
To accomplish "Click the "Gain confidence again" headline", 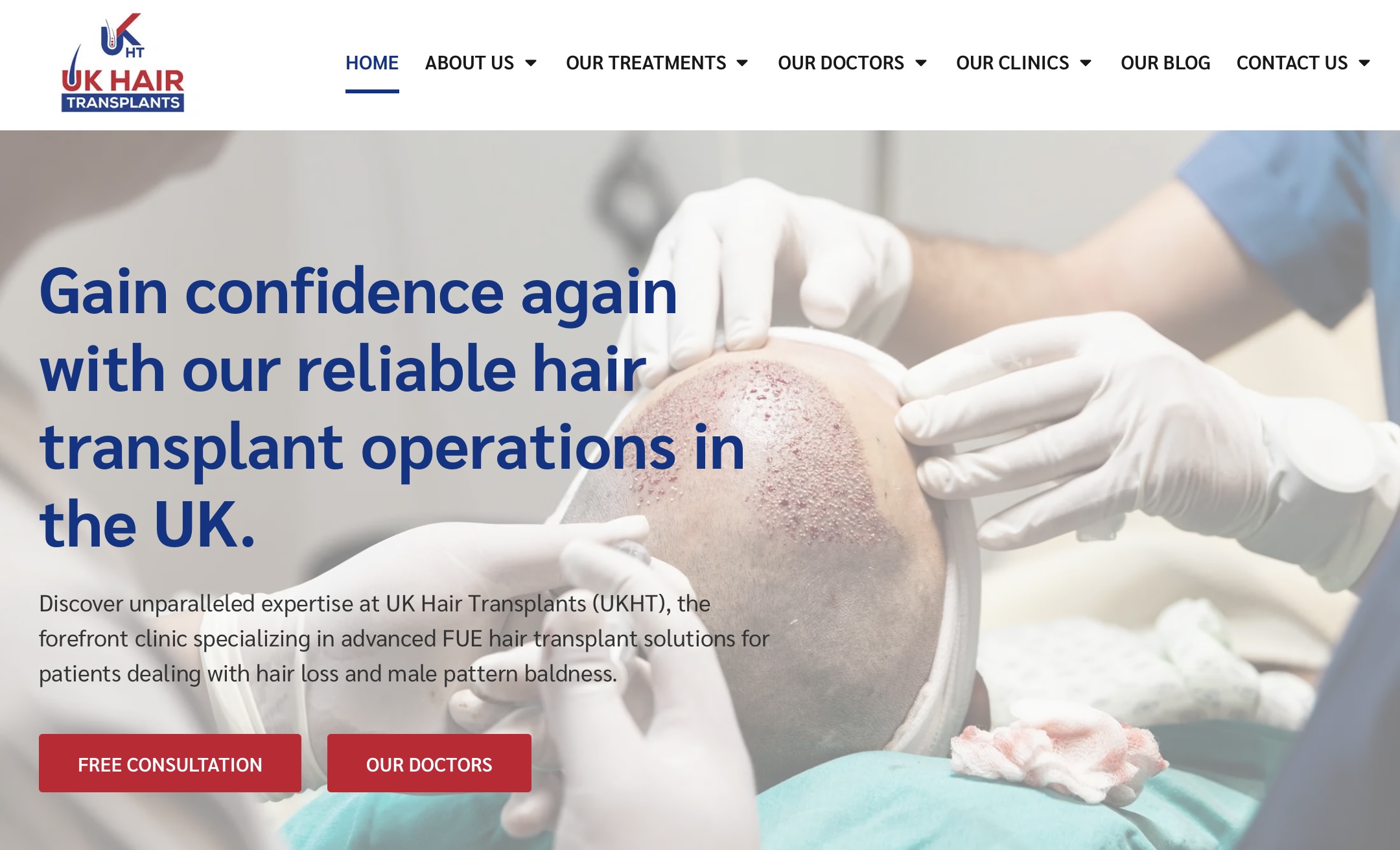I will click(391, 407).
